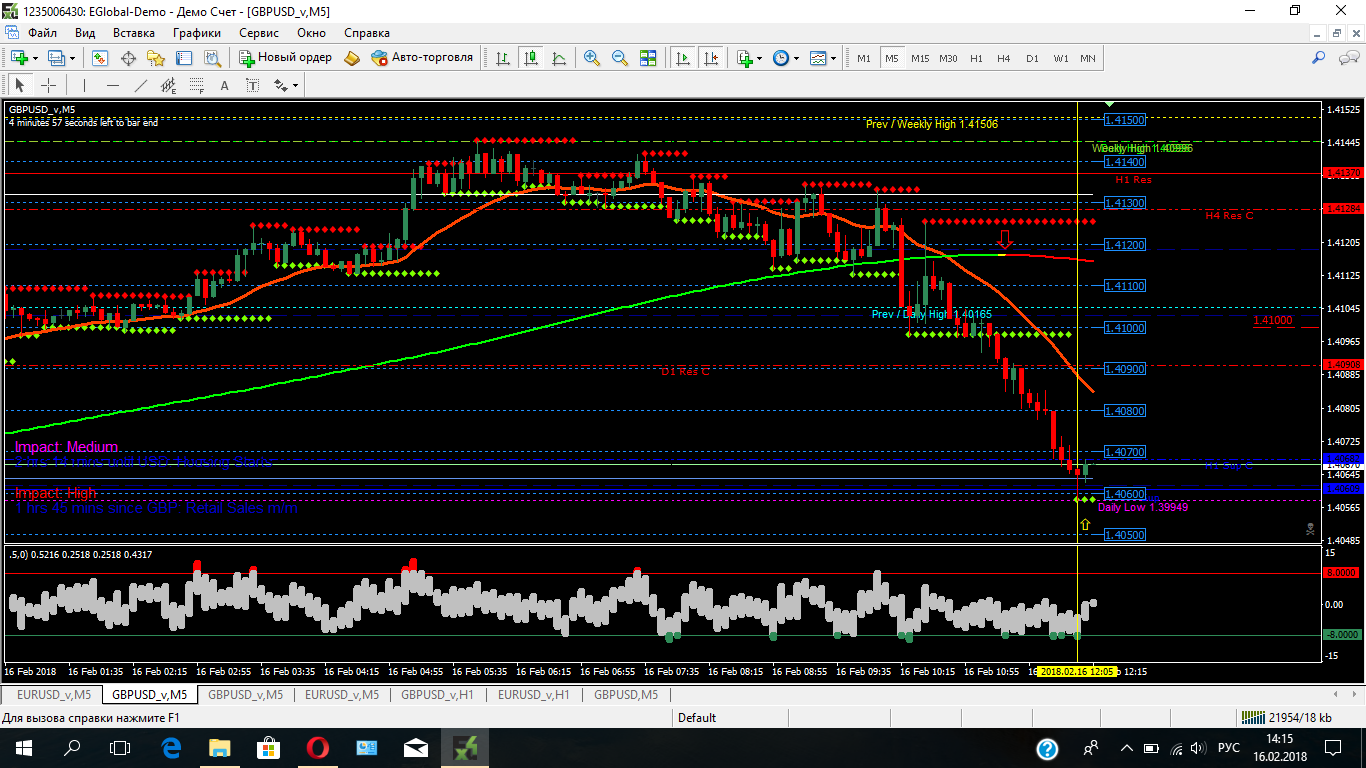Open the search magnifier in the toolbar
This screenshot has height=768, width=1366.
tap(1319, 58)
